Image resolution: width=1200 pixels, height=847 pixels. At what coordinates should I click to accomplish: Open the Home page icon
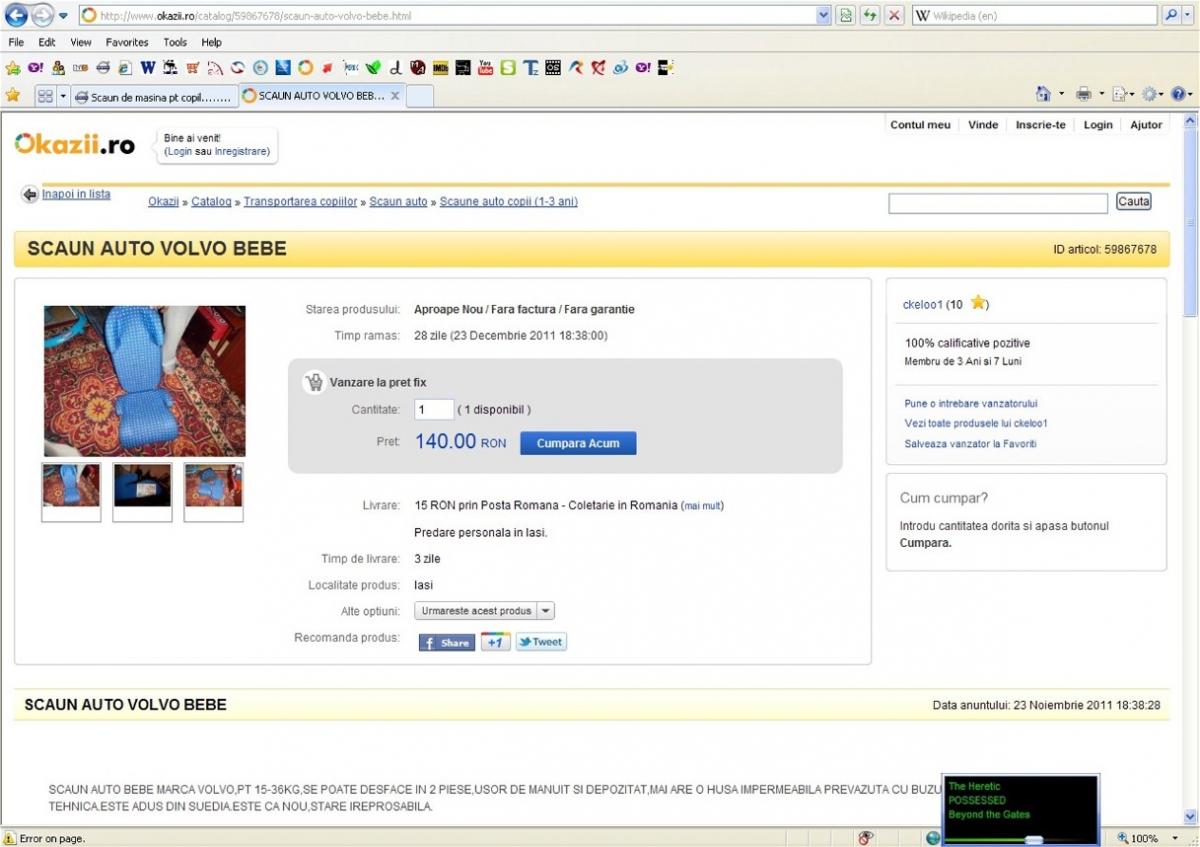1043,95
